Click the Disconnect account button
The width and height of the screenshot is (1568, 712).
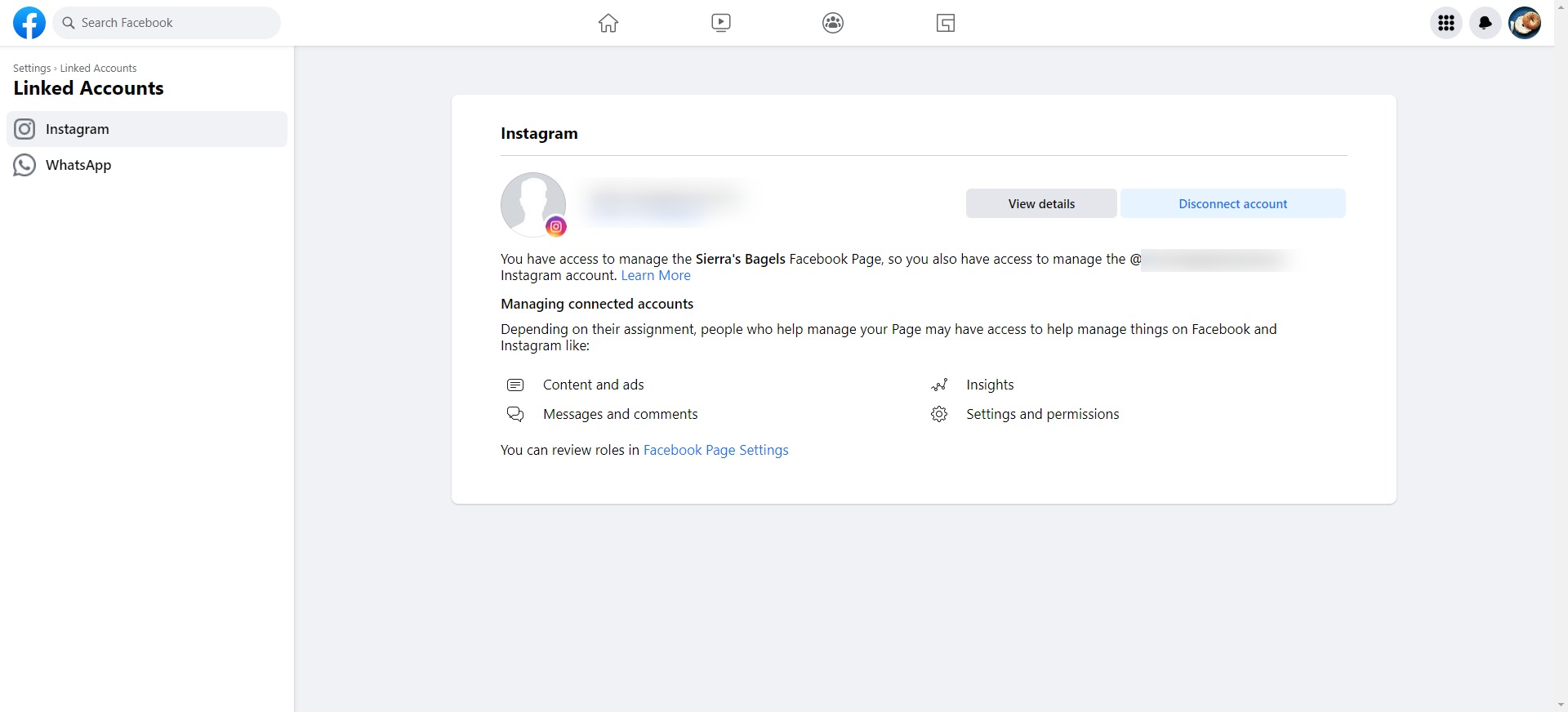point(1232,204)
